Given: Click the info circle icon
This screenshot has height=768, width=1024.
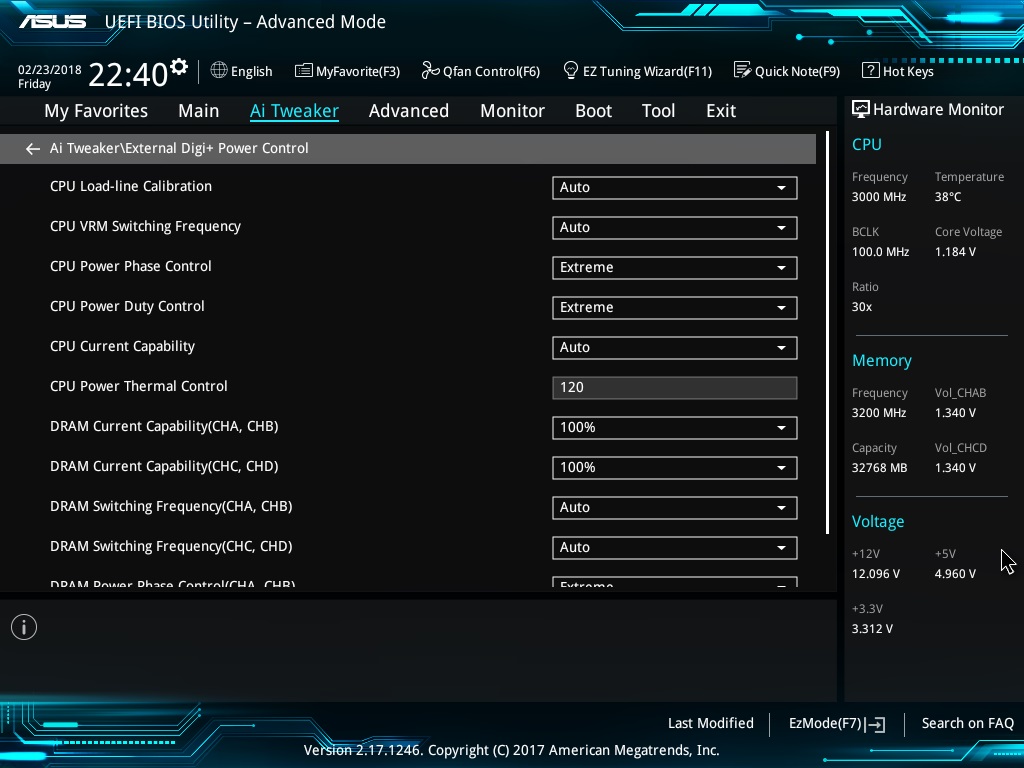Looking at the screenshot, I should [x=24, y=628].
